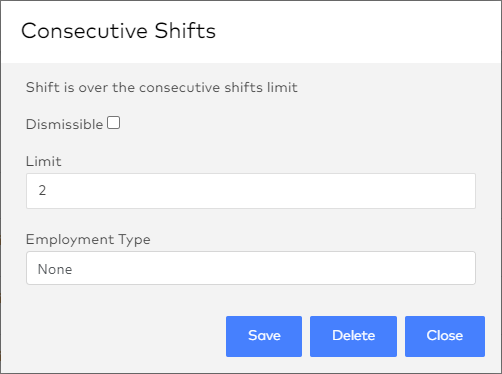Click the white header bar of dialog
Screen dimensions: 502x374
350,32
